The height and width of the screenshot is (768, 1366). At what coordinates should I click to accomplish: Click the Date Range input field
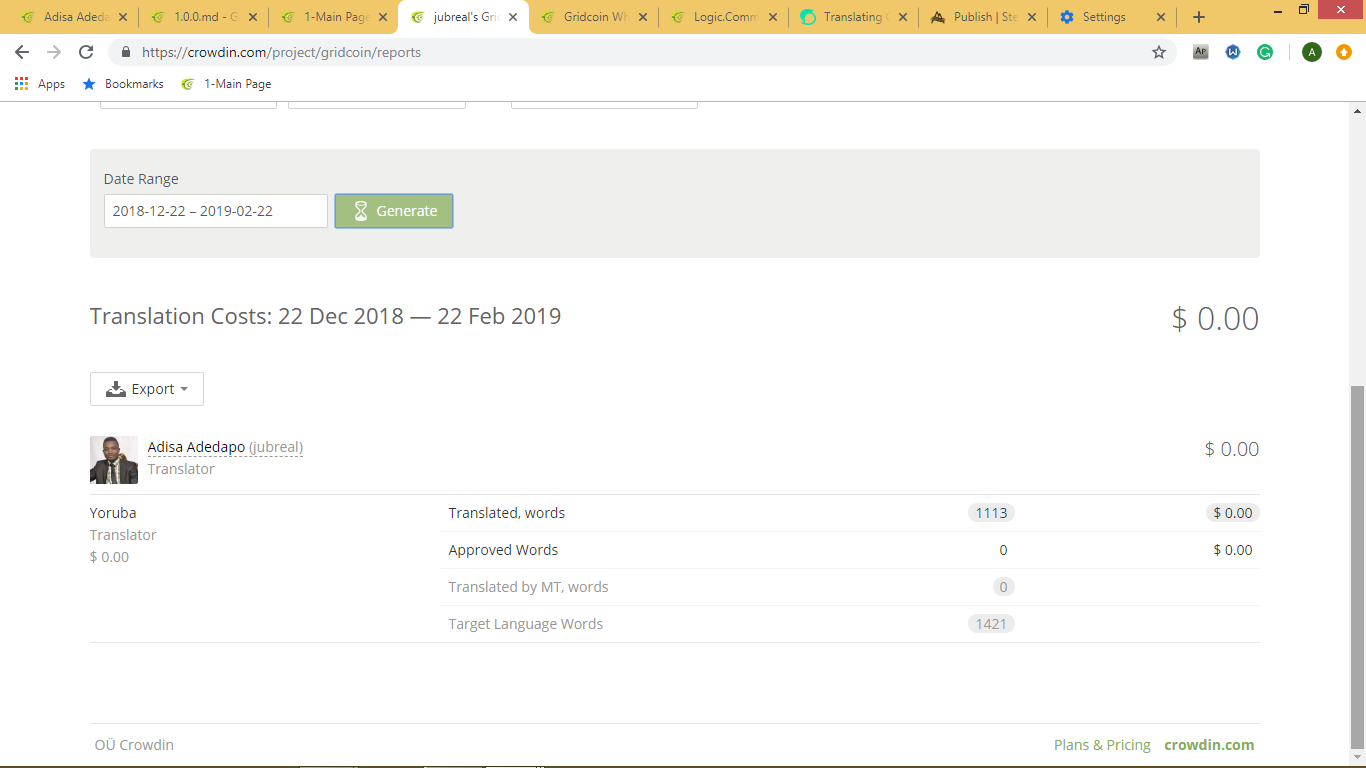pos(216,211)
